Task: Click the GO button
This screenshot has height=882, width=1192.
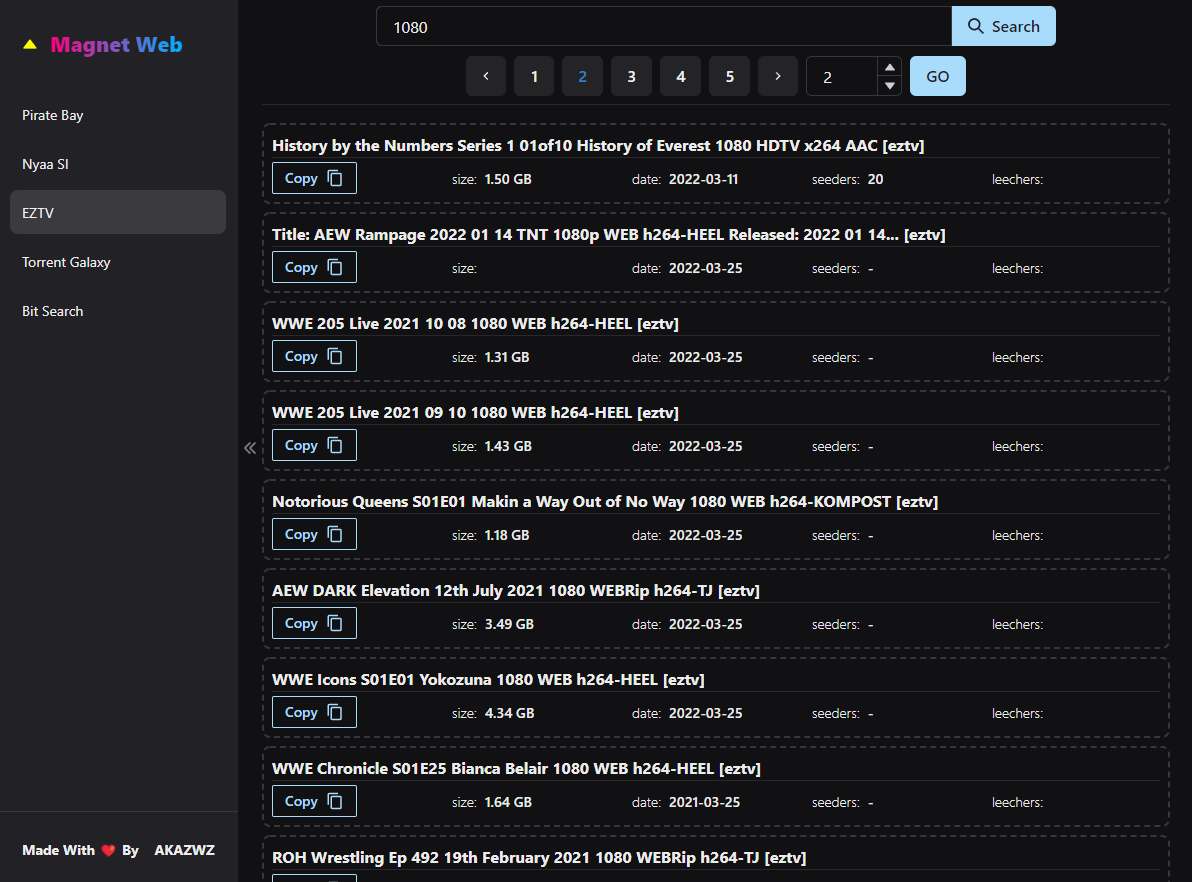Action: 937,76
